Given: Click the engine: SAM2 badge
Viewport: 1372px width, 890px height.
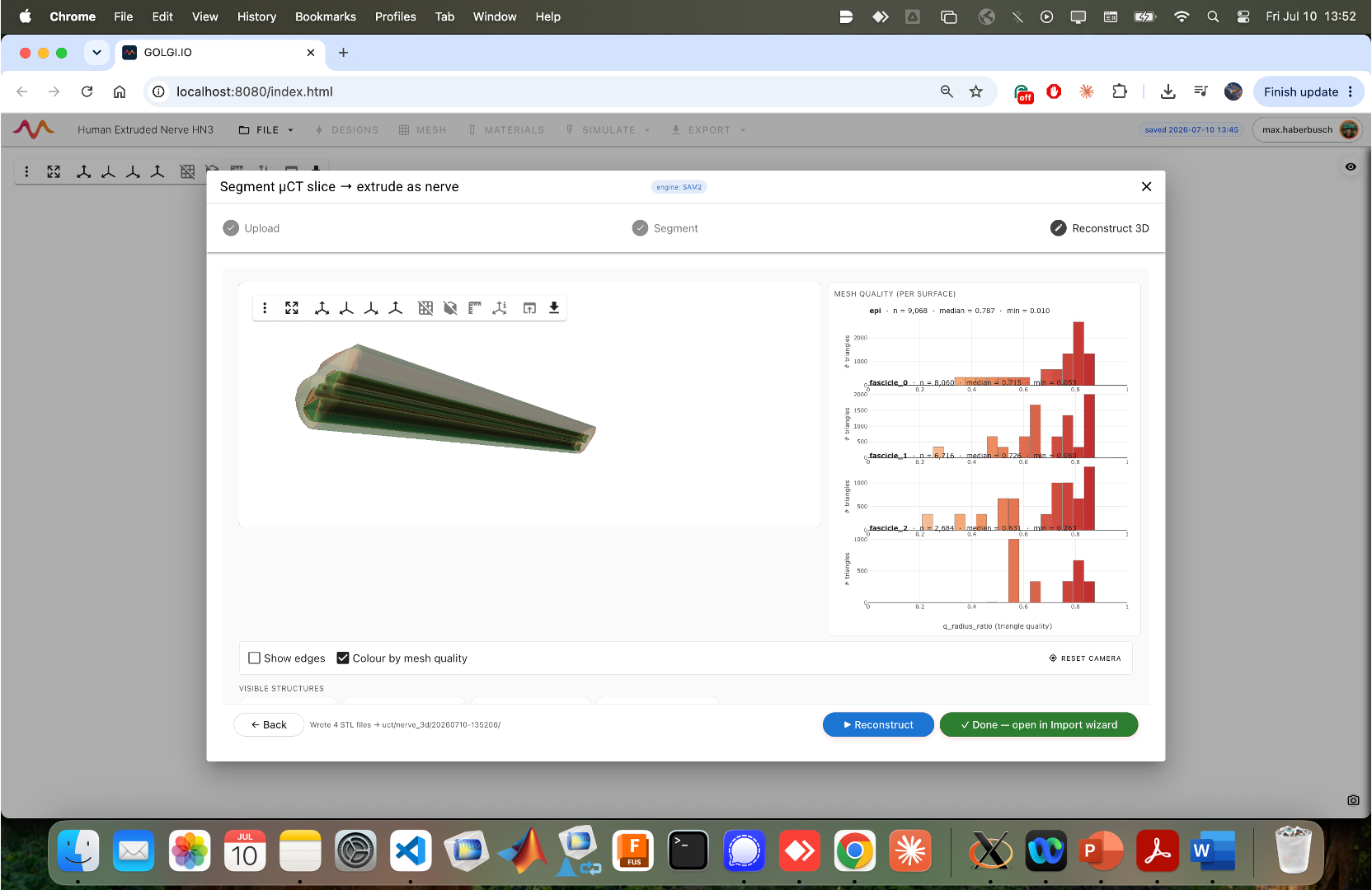Looking at the screenshot, I should 679,187.
